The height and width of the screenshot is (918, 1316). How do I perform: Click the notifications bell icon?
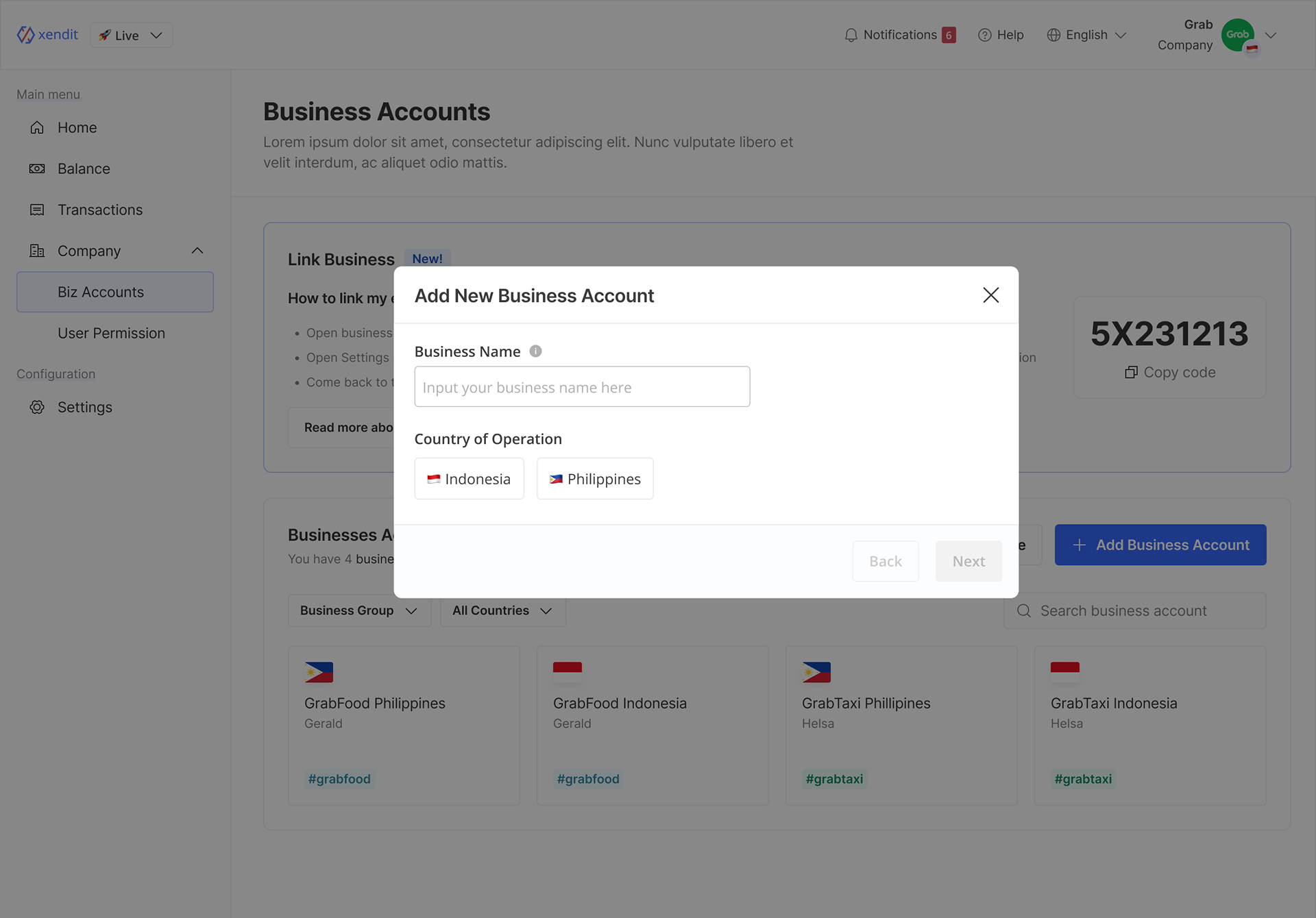851,35
